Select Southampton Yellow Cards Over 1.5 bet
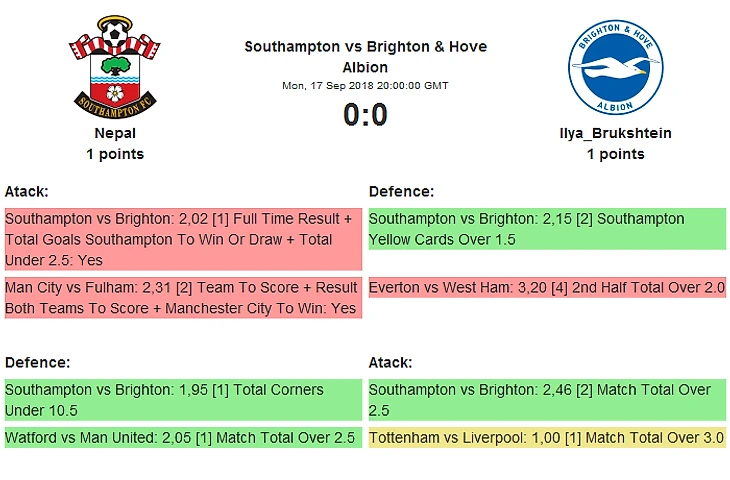The height and width of the screenshot is (480, 730). point(547,229)
